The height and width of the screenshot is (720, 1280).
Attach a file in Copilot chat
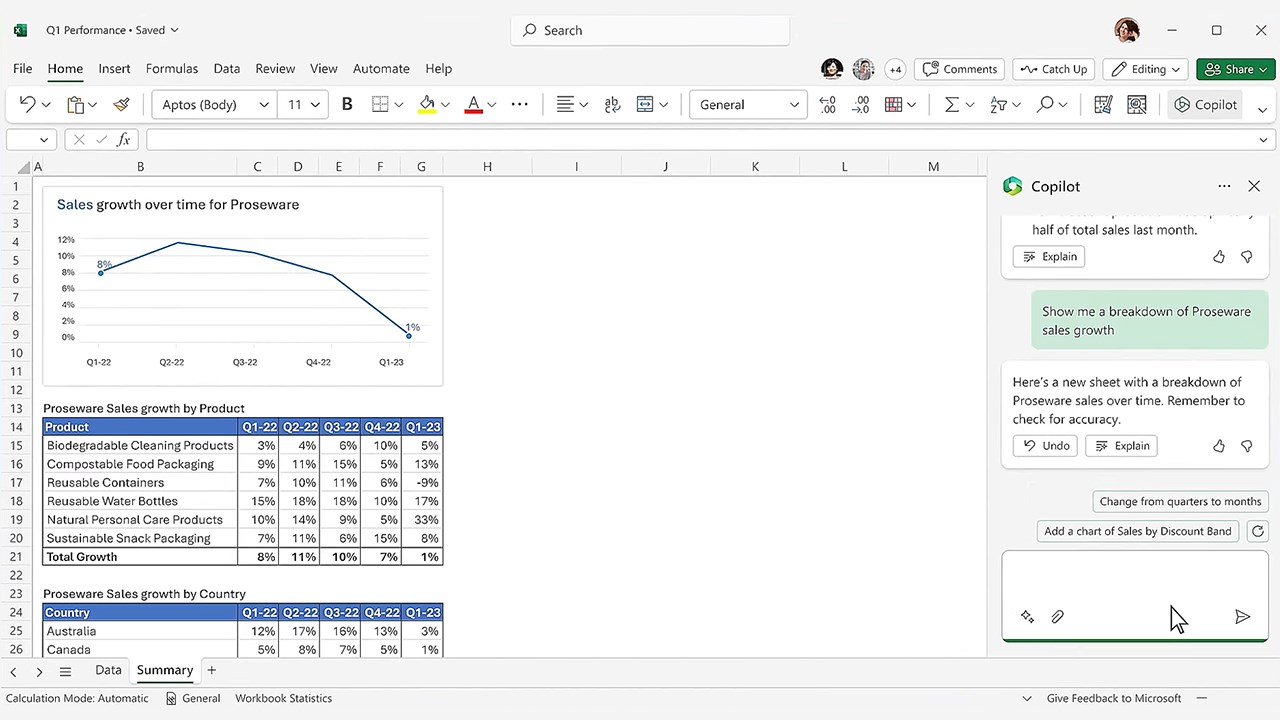1057,617
